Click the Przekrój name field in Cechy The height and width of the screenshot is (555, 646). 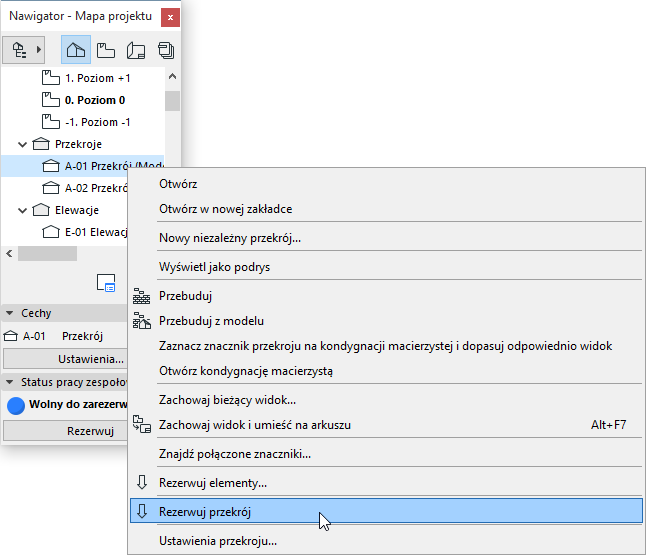coord(82,336)
